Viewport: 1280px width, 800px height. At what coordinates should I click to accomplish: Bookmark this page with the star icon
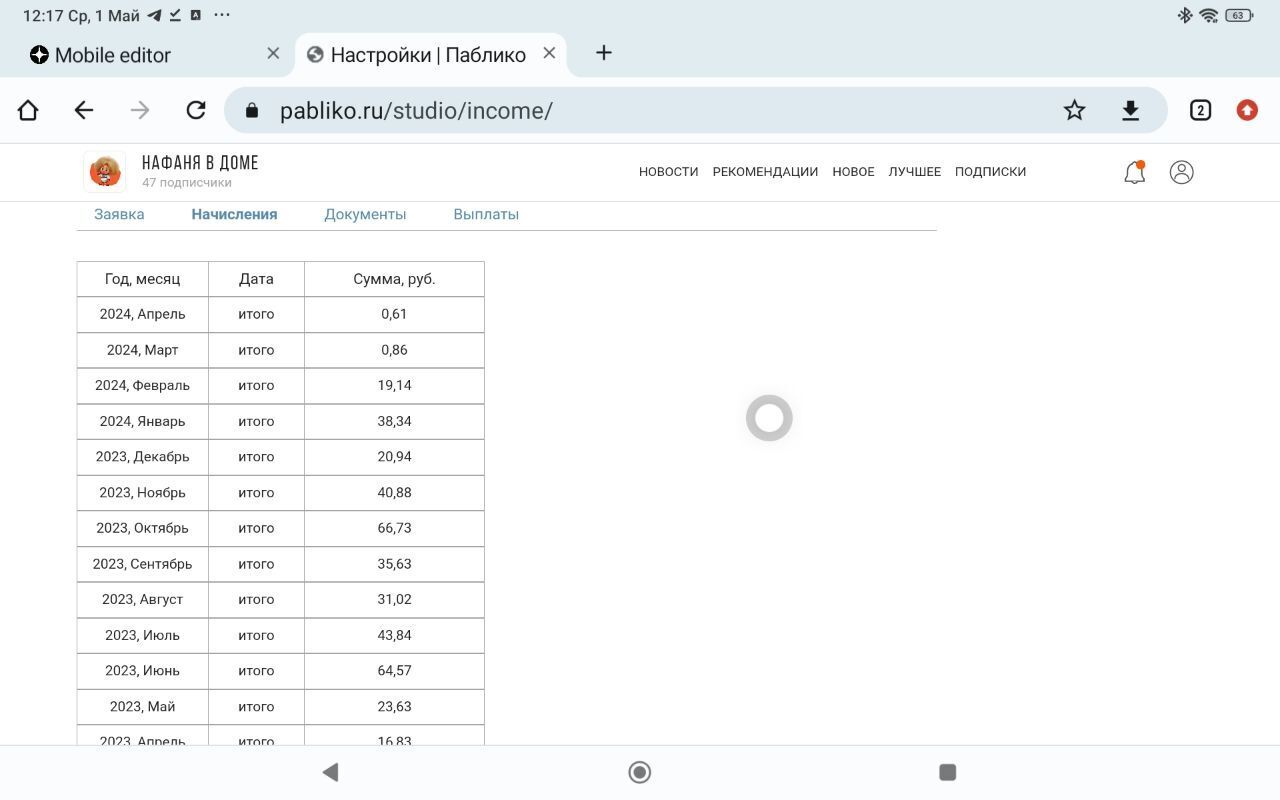click(1074, 110)
